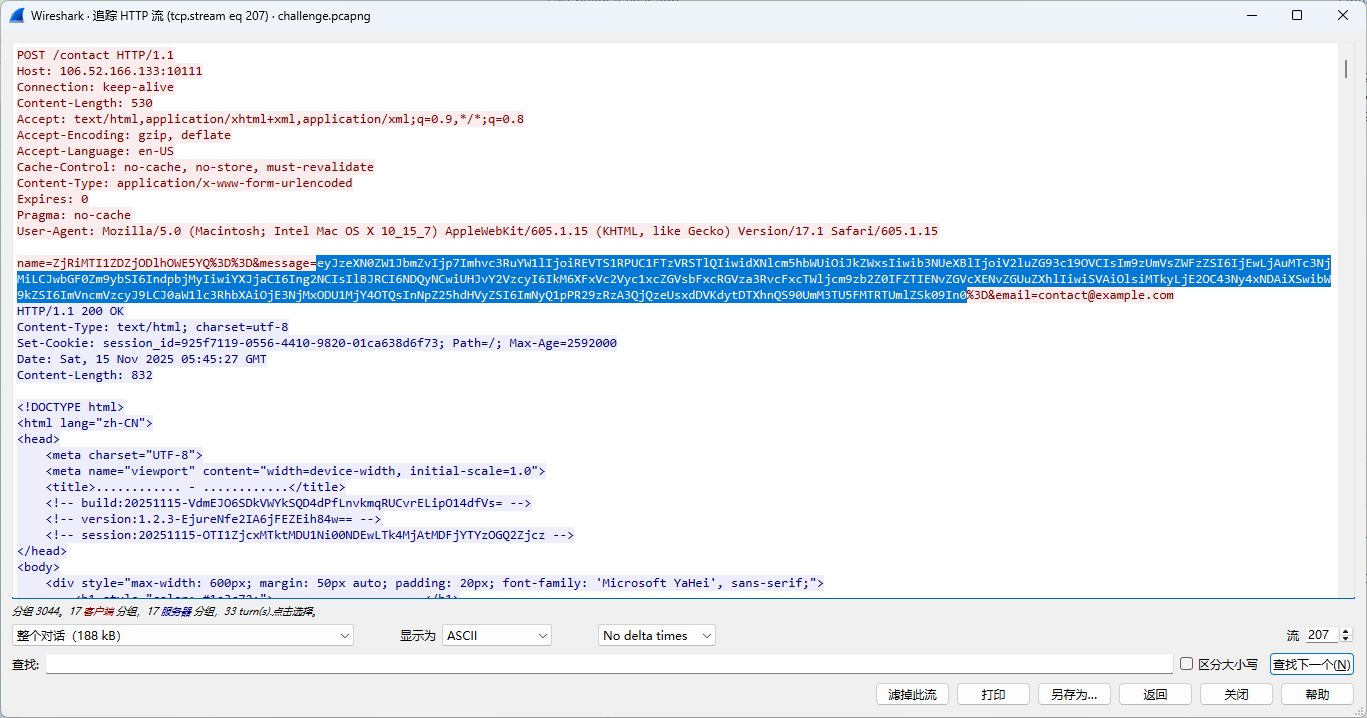Increase stream number with the up arrow

[1345, 631]
